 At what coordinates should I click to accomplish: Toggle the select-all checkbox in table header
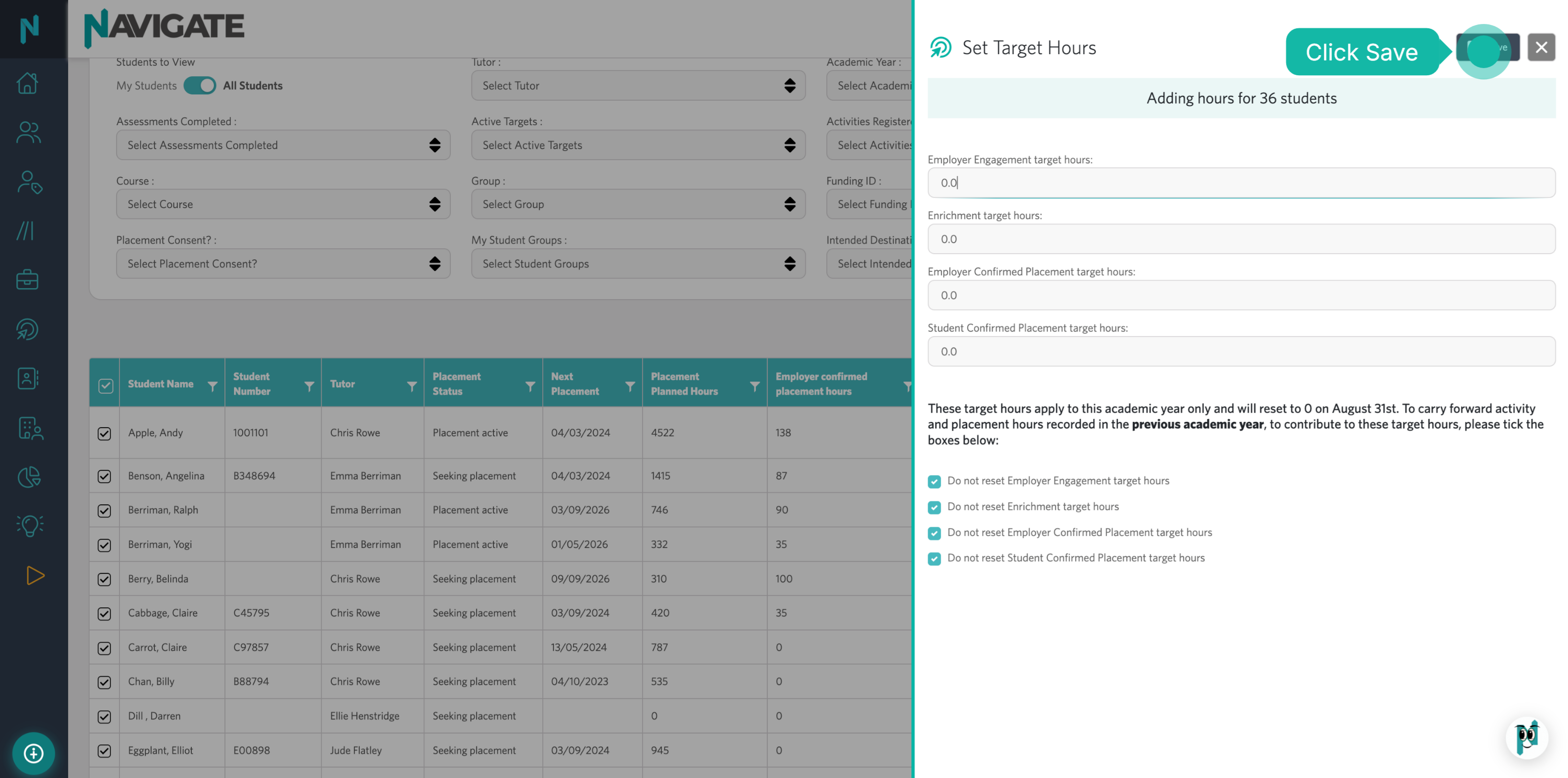point(105,386)
